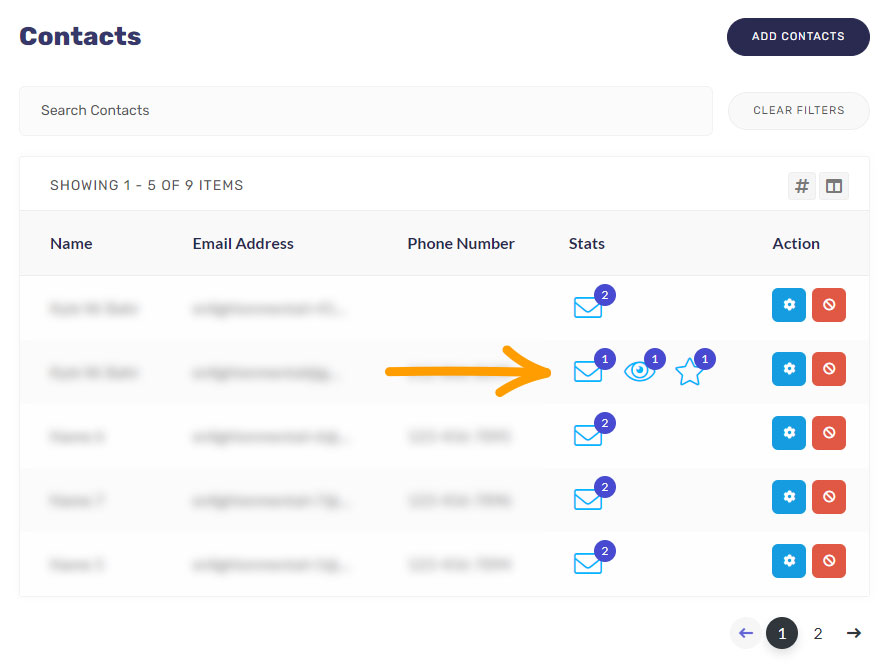Sort by the Phone Number column header
Image resolution: width=894 pixels, height=665 pixels.
tap(461, 244)
